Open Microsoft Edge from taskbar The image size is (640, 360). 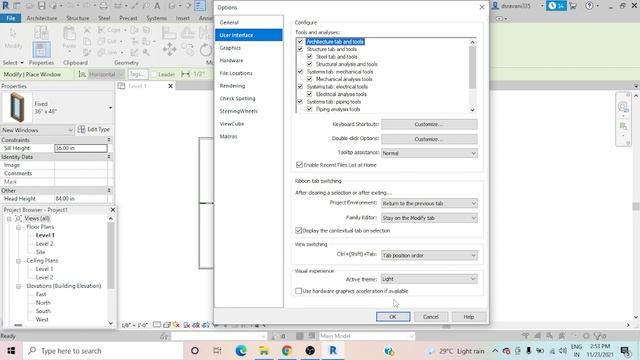point(241,351)
